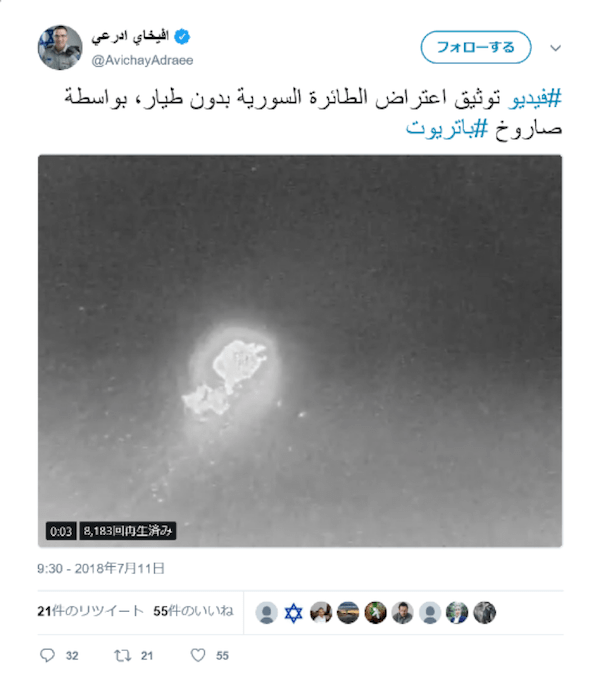Click the フォローする follow button
Screen dimensions: 600x677
(x=476, y=47)
